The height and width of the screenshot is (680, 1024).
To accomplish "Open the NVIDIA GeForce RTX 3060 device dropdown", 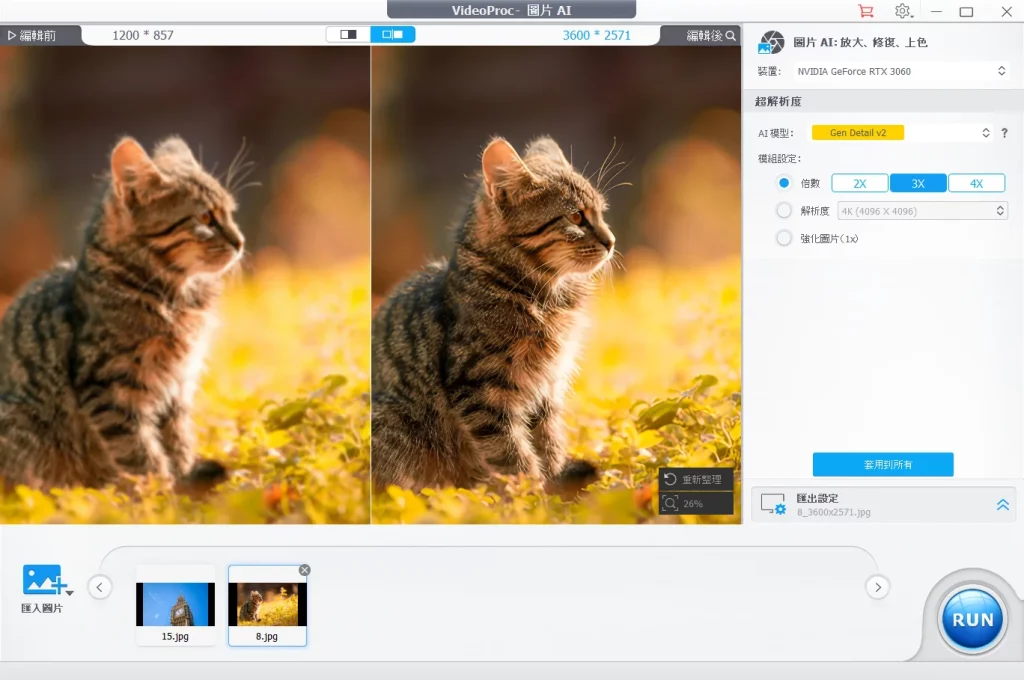I will click(x=900, y=72).
